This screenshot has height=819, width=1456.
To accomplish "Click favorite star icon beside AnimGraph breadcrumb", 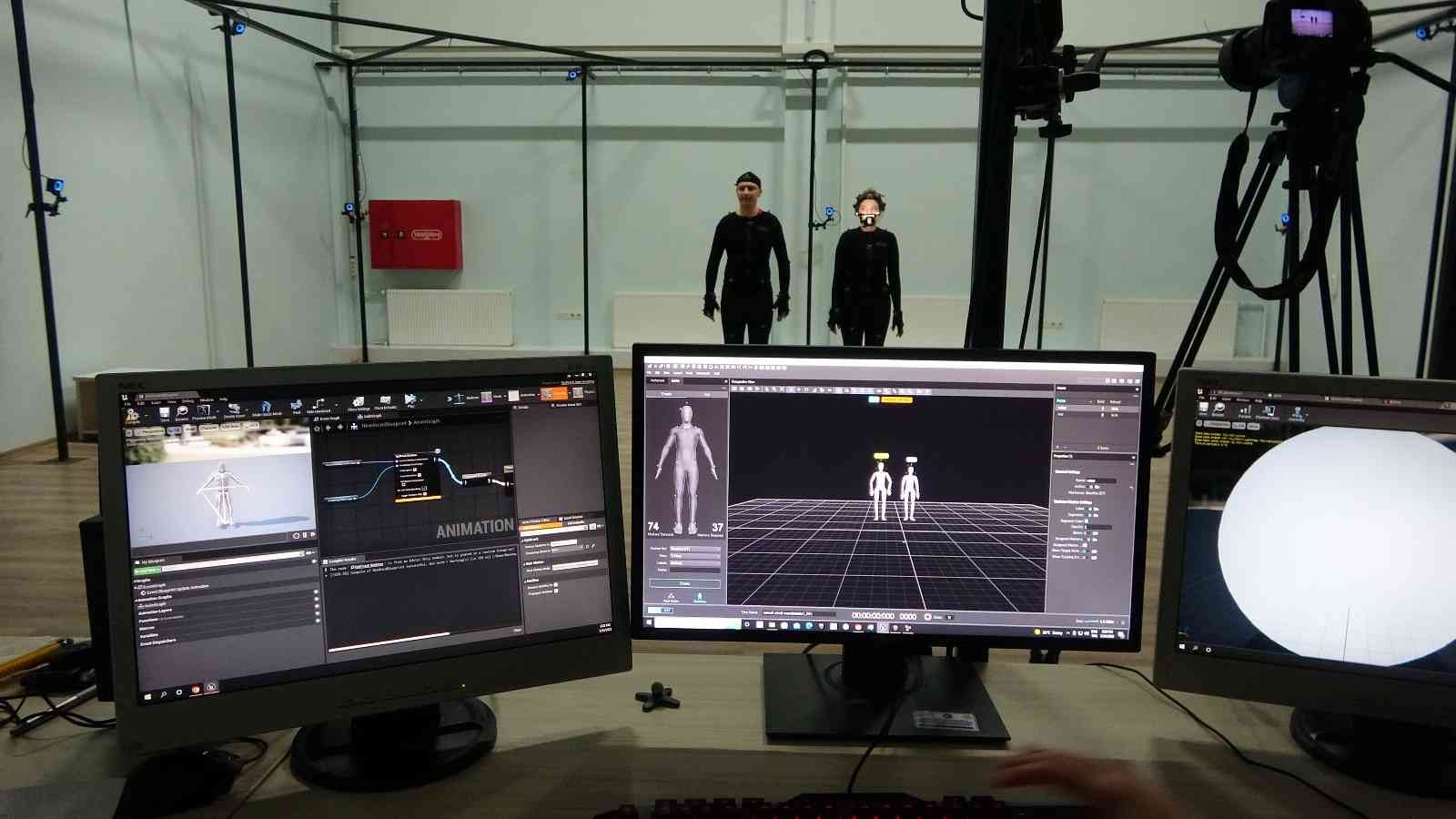I will point(317,427).
